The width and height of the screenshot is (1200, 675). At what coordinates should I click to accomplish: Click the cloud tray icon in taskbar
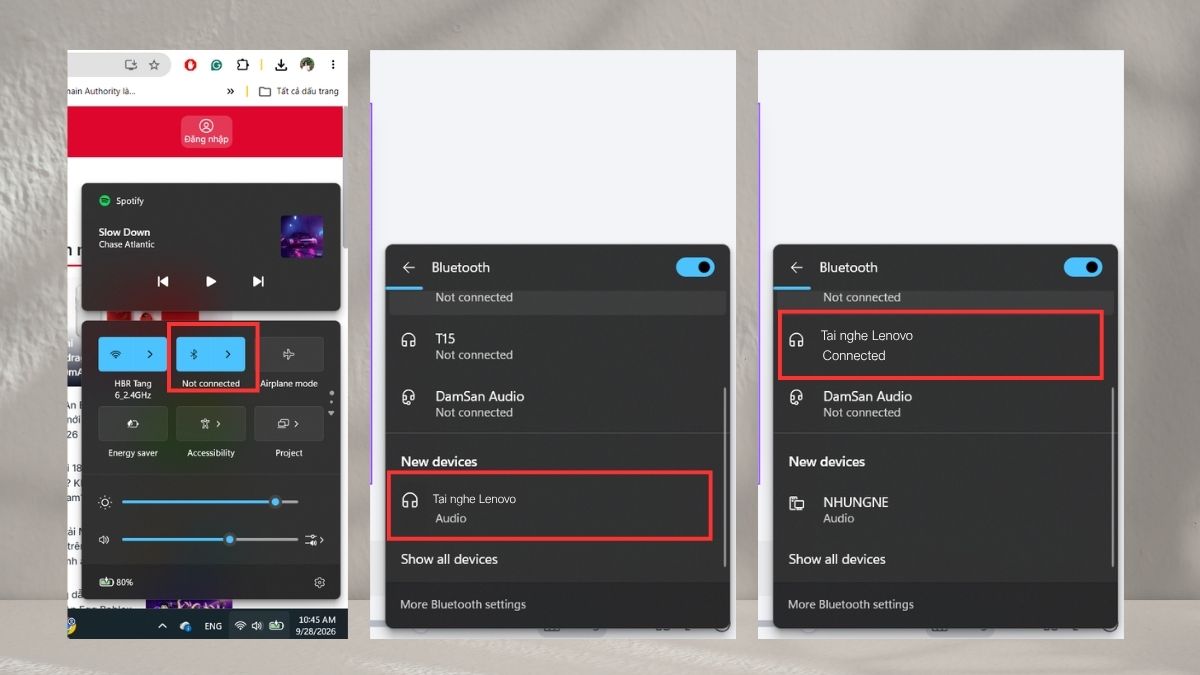185,626
